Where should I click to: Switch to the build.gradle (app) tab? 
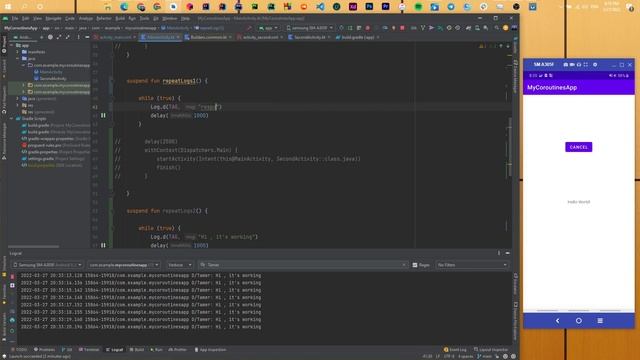pyautogui.click(x=358, y=37)
